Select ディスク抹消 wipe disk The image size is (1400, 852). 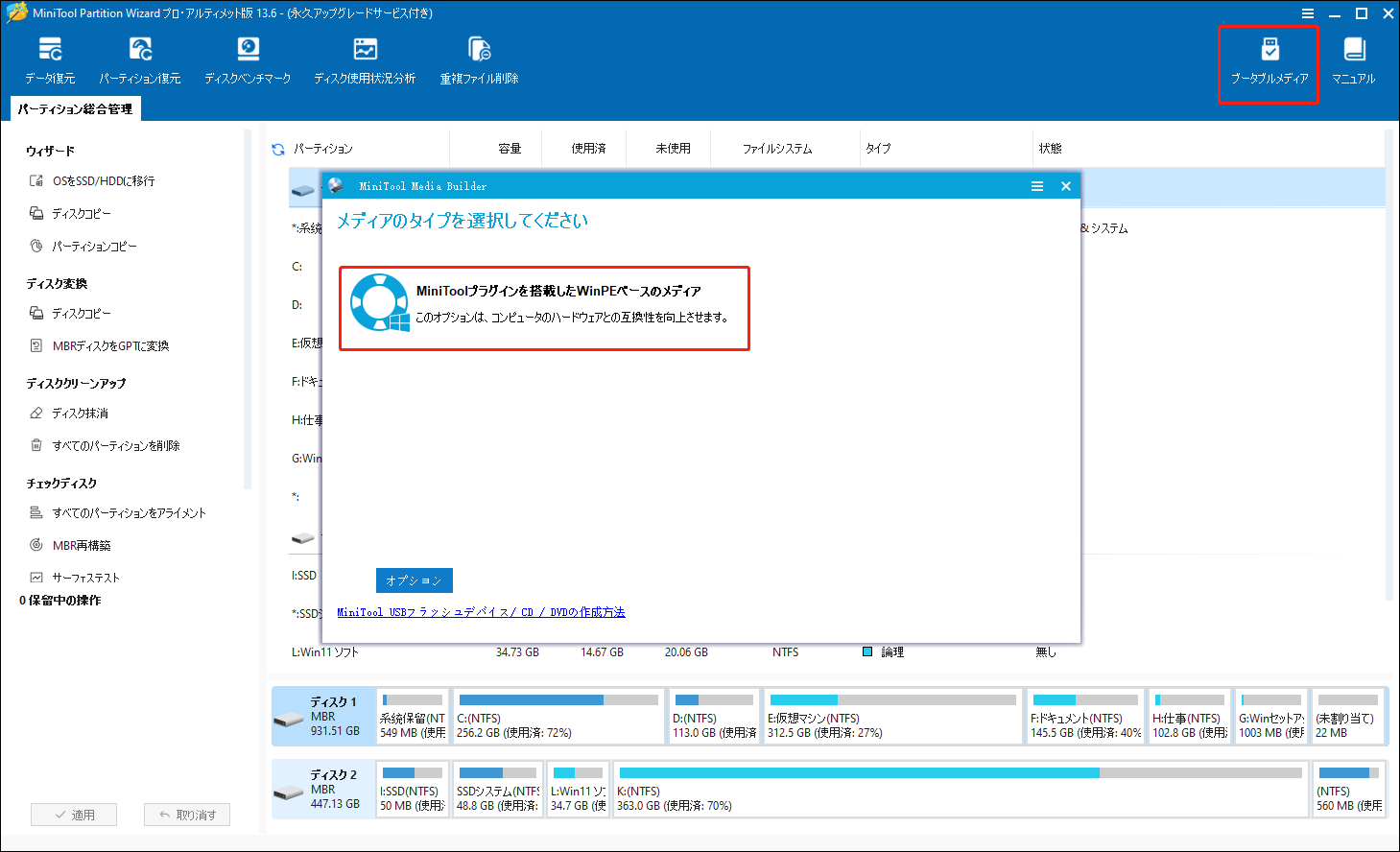pos(69,413)
